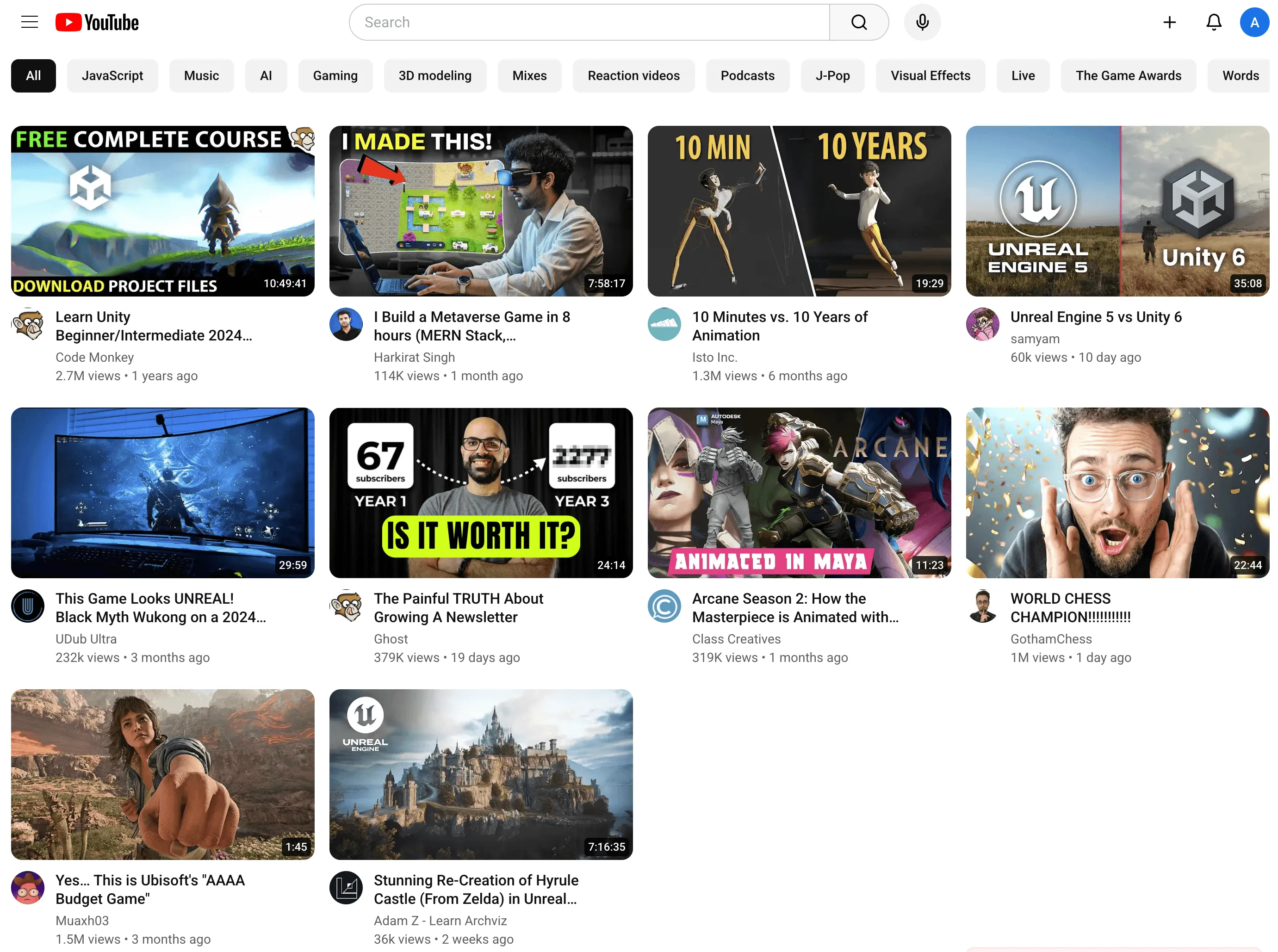This screenshot has height=952, width=1278.
Task: Start voice search with microphone
Action: click(x=922, y=23)
